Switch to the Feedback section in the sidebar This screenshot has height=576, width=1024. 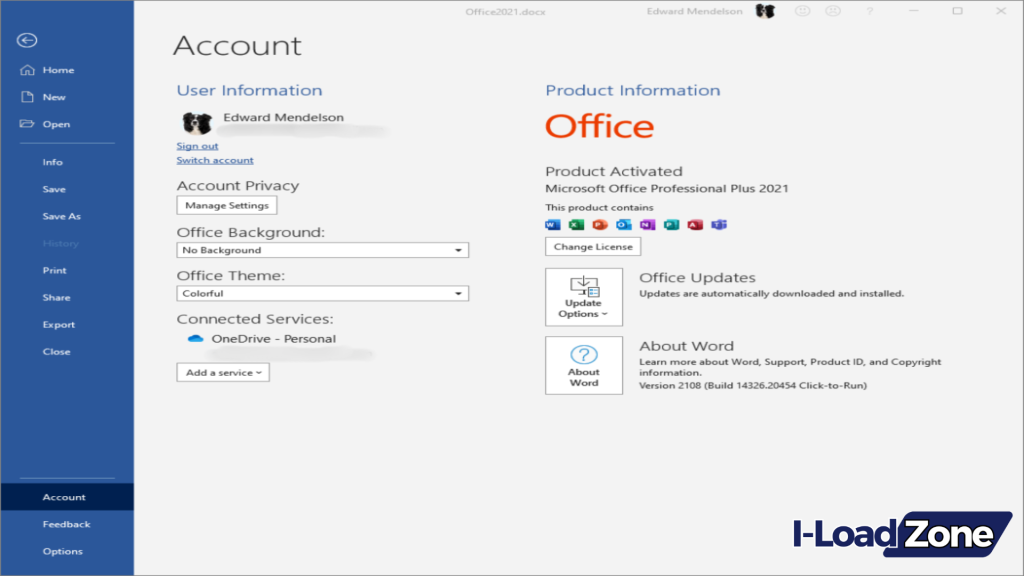66,523
